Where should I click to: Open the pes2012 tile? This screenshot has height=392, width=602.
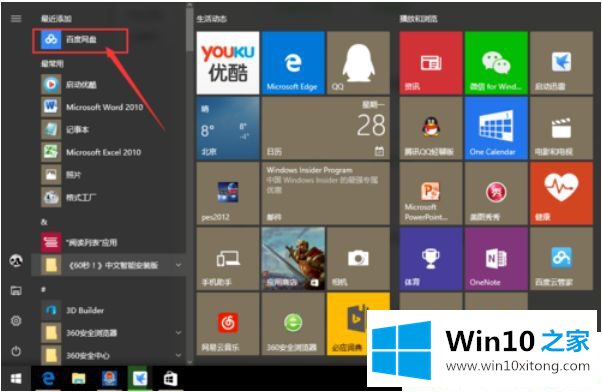228,193
